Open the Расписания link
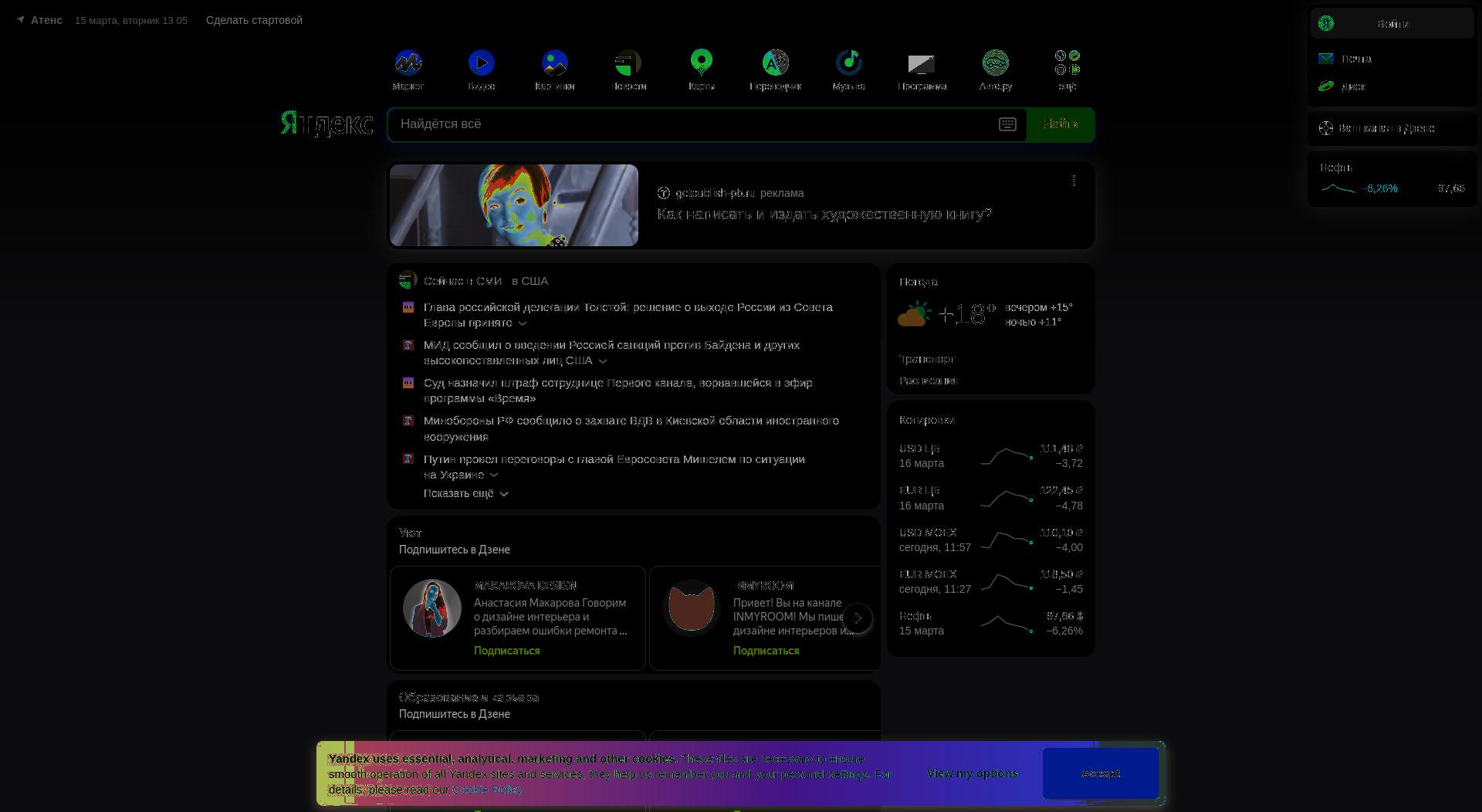 [x=929, y=381]
